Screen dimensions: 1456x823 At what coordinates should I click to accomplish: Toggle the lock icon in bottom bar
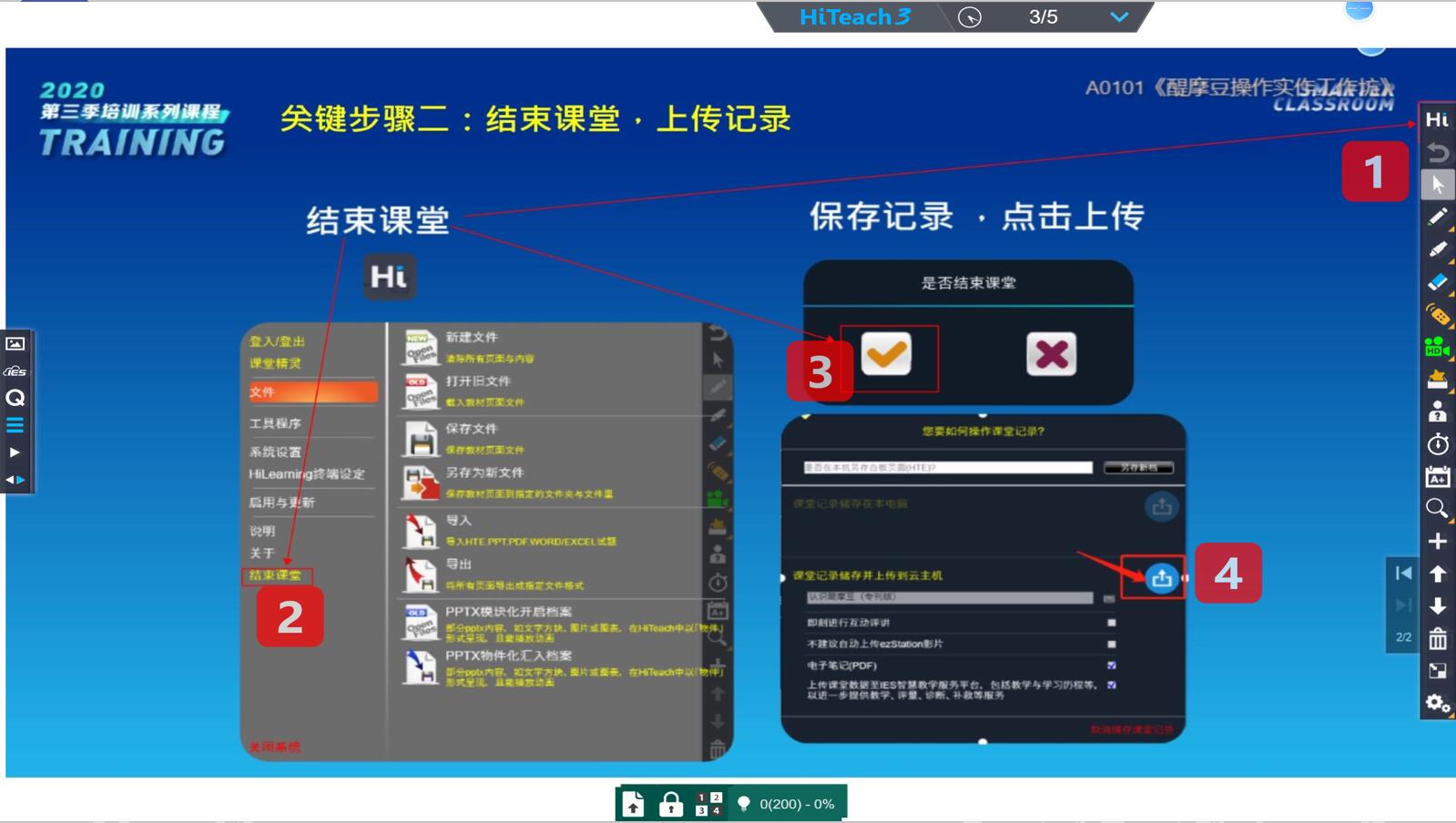(671, 804)
